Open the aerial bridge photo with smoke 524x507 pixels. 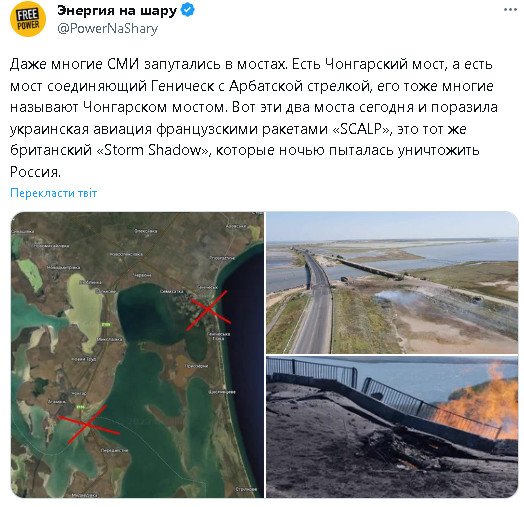392,283
